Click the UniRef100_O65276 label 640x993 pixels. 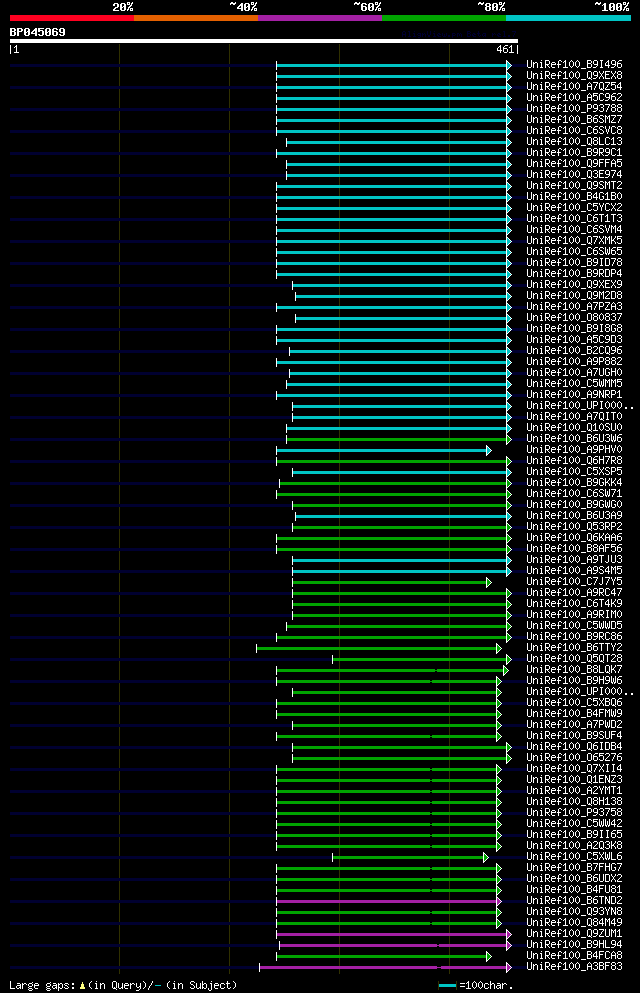coord(574,757)
